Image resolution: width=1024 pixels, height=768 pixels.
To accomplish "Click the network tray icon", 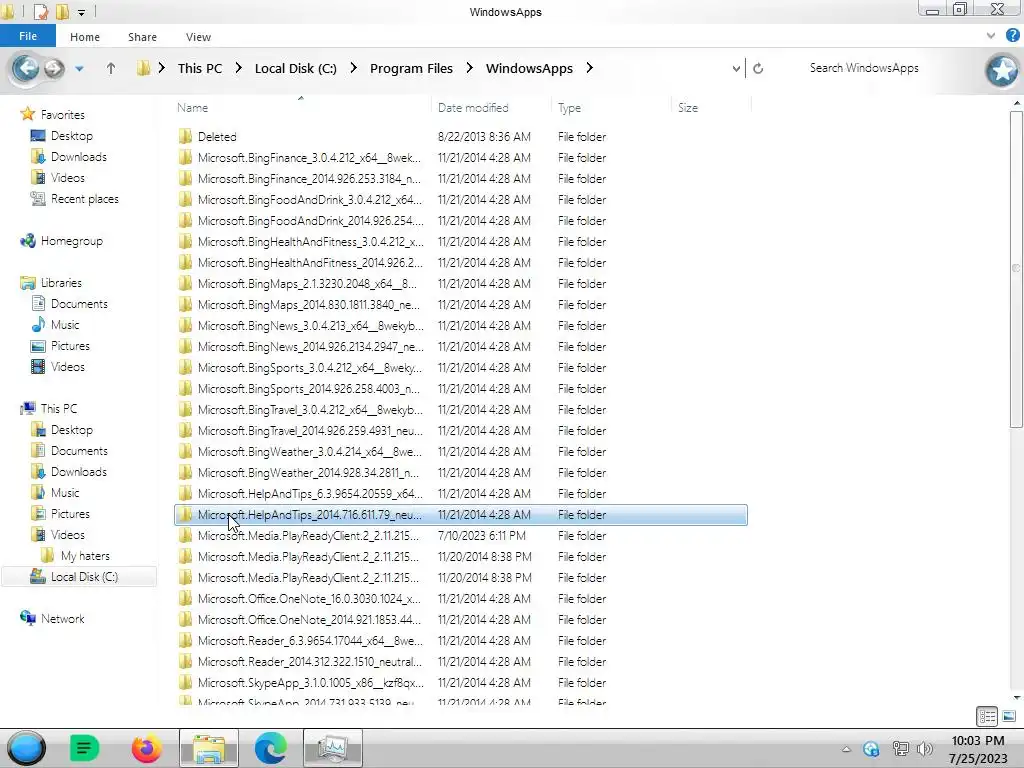I will point(901,749).
